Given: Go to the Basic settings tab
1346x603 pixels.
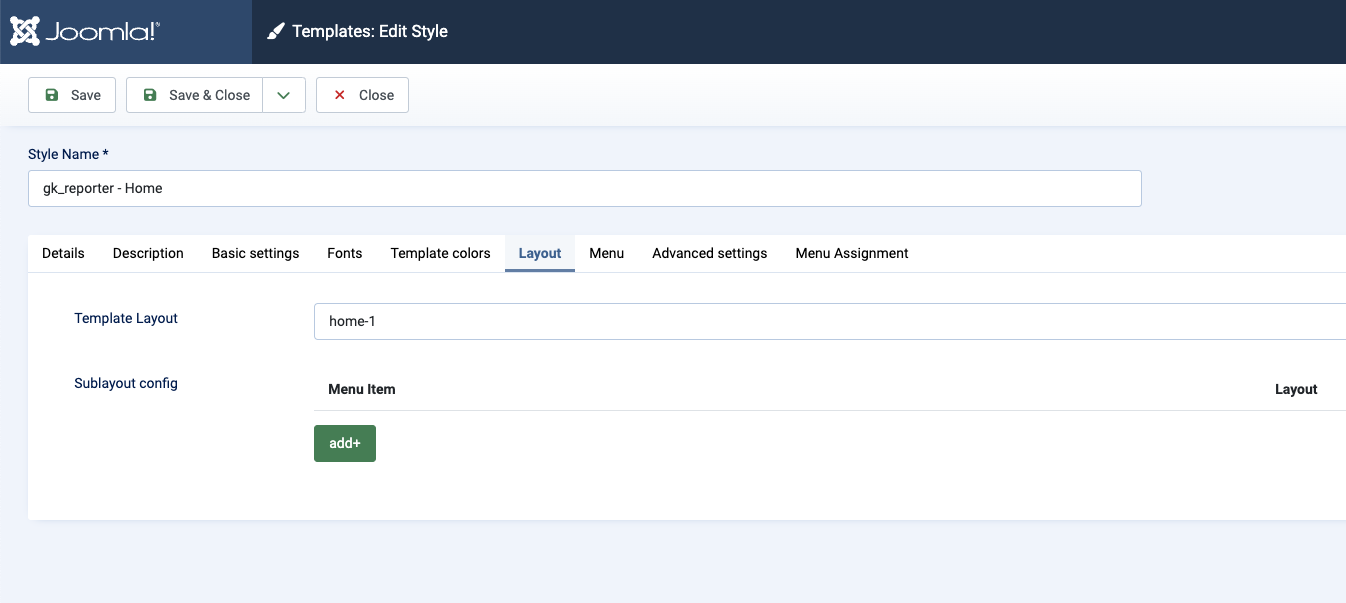Looking at the screenshot, I should click(x=255, y=253).
